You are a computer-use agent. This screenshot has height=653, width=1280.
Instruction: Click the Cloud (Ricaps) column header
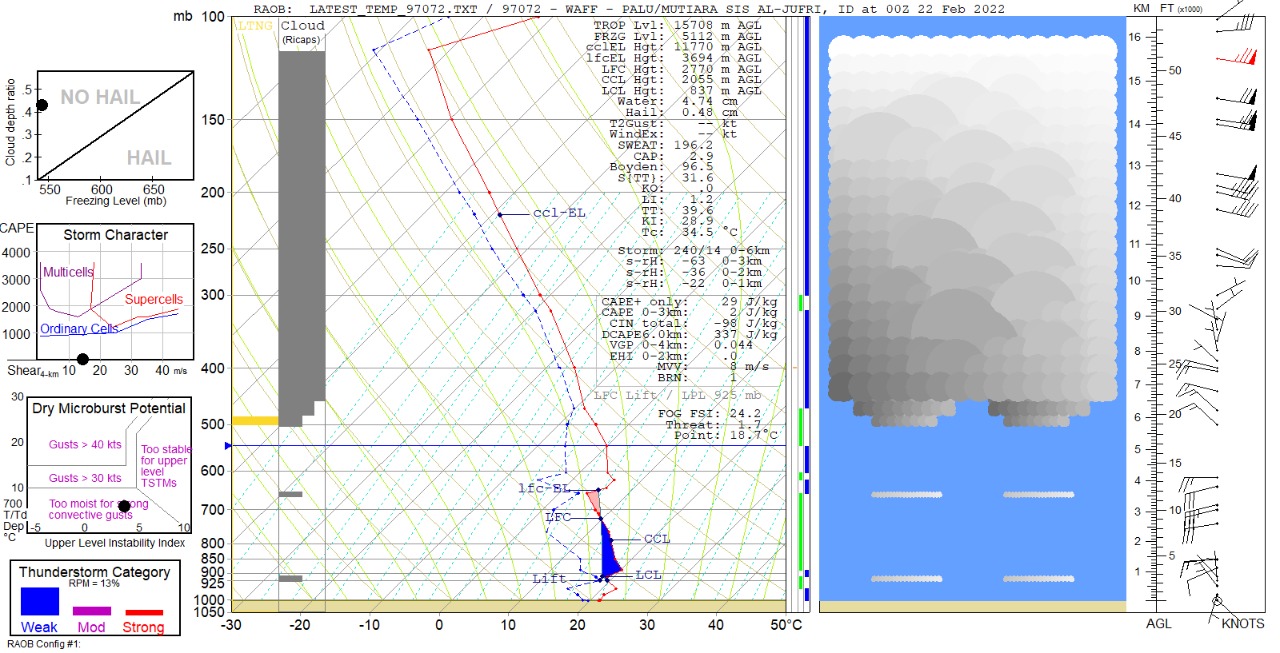click(x=301, y=31)
